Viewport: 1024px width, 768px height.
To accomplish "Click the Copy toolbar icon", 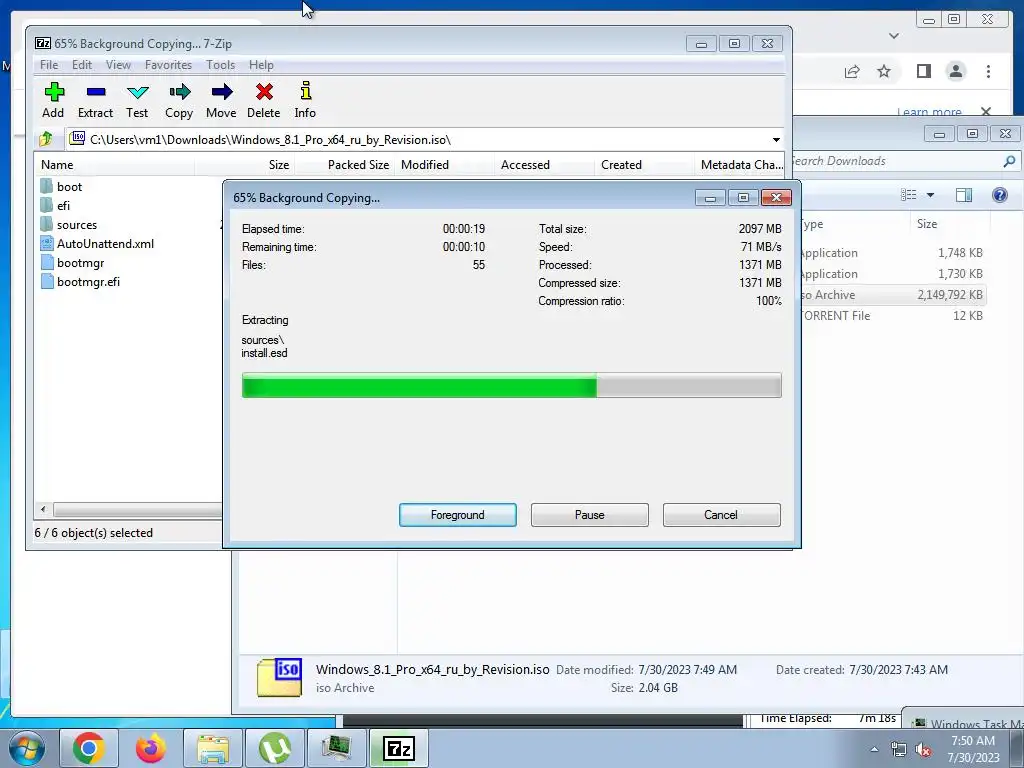I will [x=179, y=100].
